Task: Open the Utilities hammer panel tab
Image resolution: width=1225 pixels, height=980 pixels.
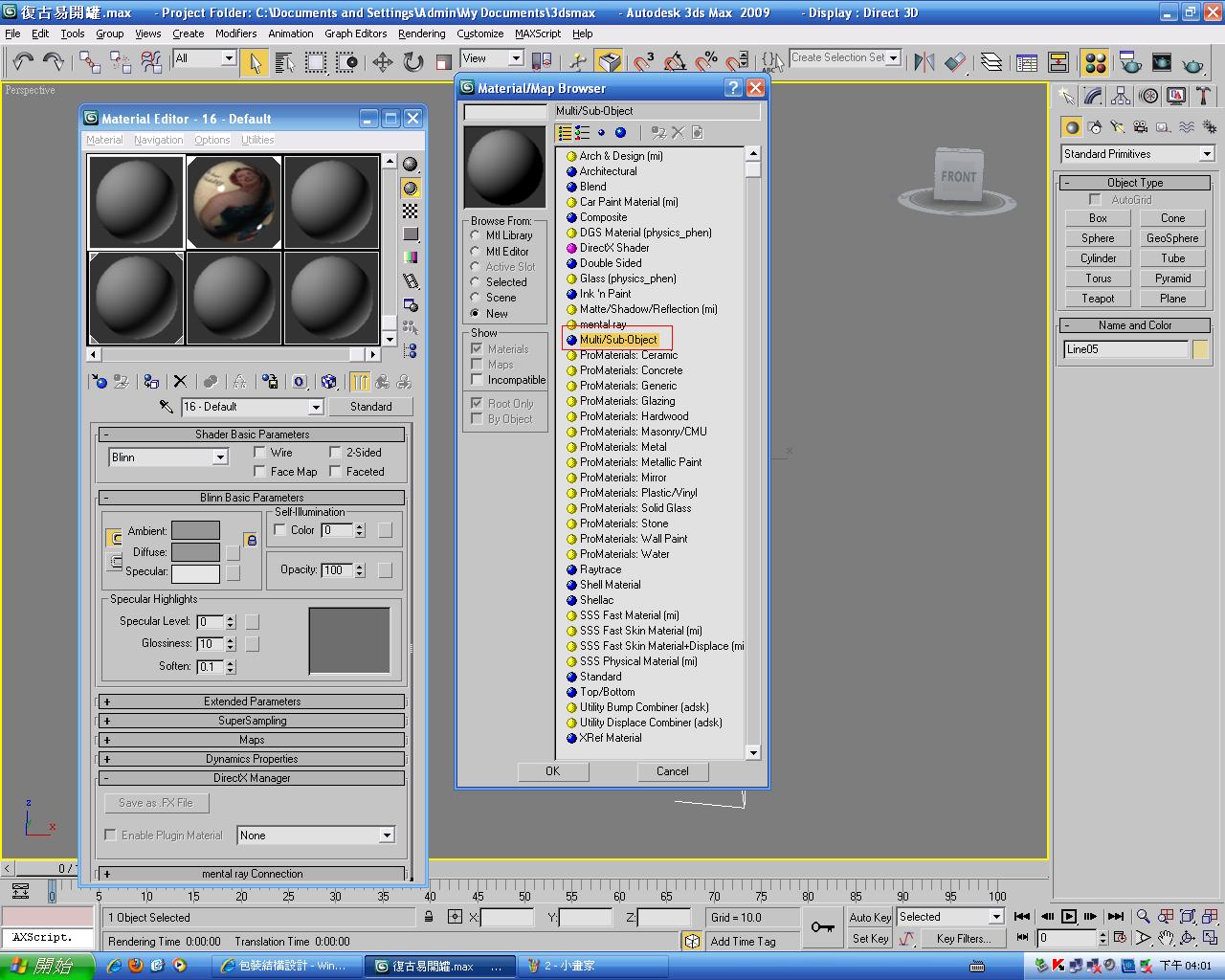Action: click(x=1203, y=97)
